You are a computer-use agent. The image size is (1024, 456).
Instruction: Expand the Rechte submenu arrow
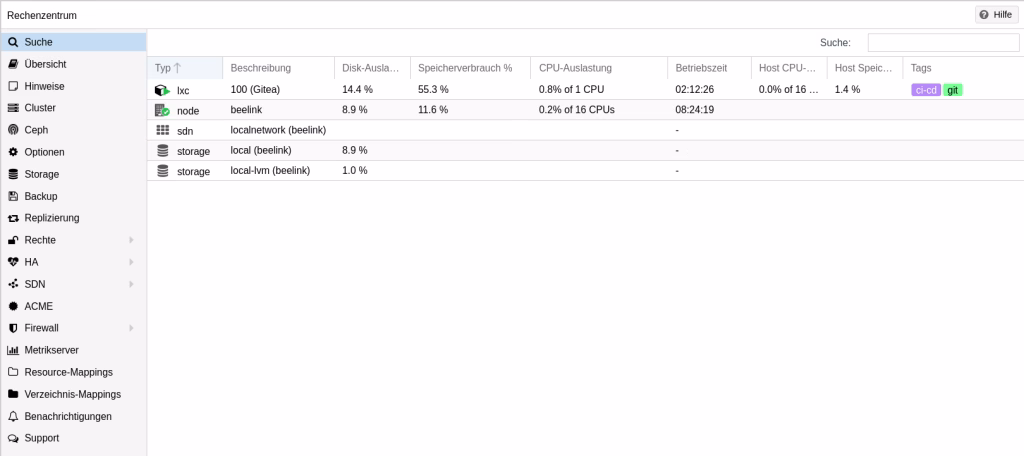coord(131,240)
